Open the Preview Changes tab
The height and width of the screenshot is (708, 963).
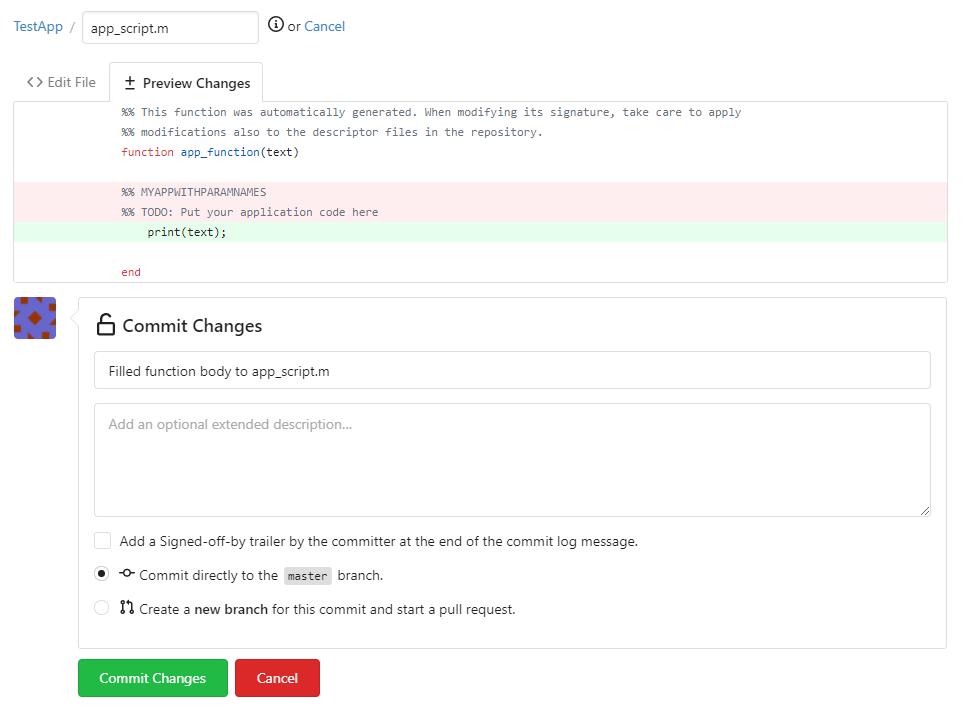coord(186,83)
